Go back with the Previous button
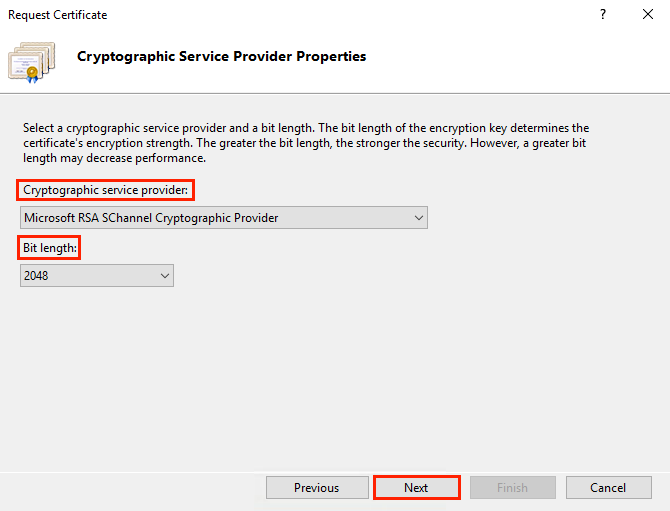The width and height of the screenshot is (670, 511). [316, 488]
